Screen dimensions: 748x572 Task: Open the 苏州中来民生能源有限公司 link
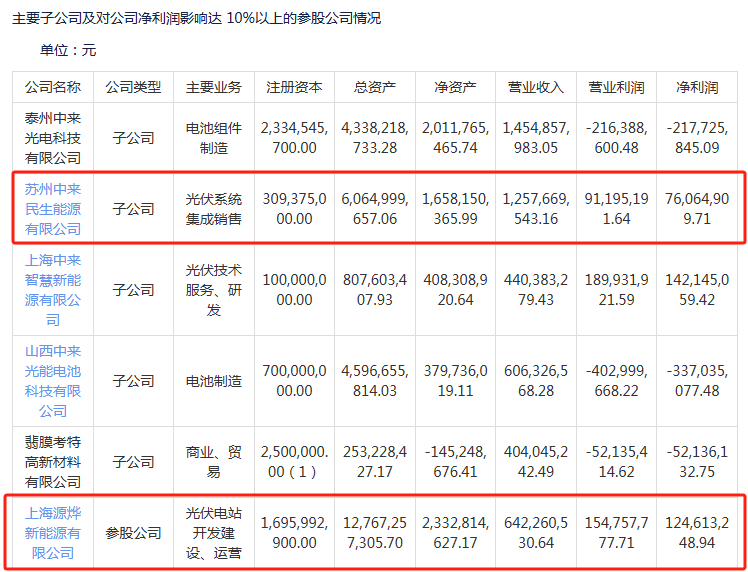click(x=53, y=209)
